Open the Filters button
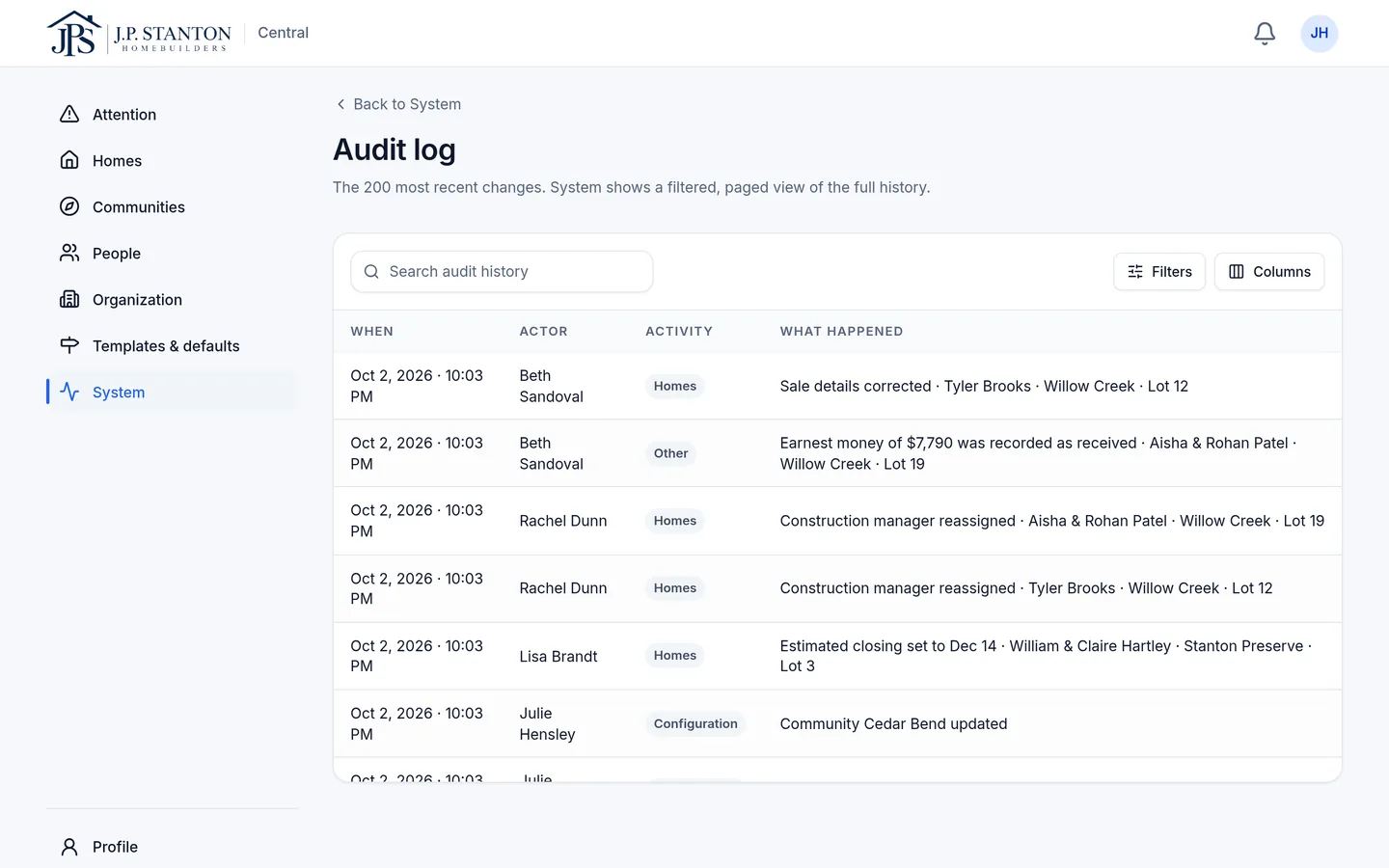 coord(1159,272)
